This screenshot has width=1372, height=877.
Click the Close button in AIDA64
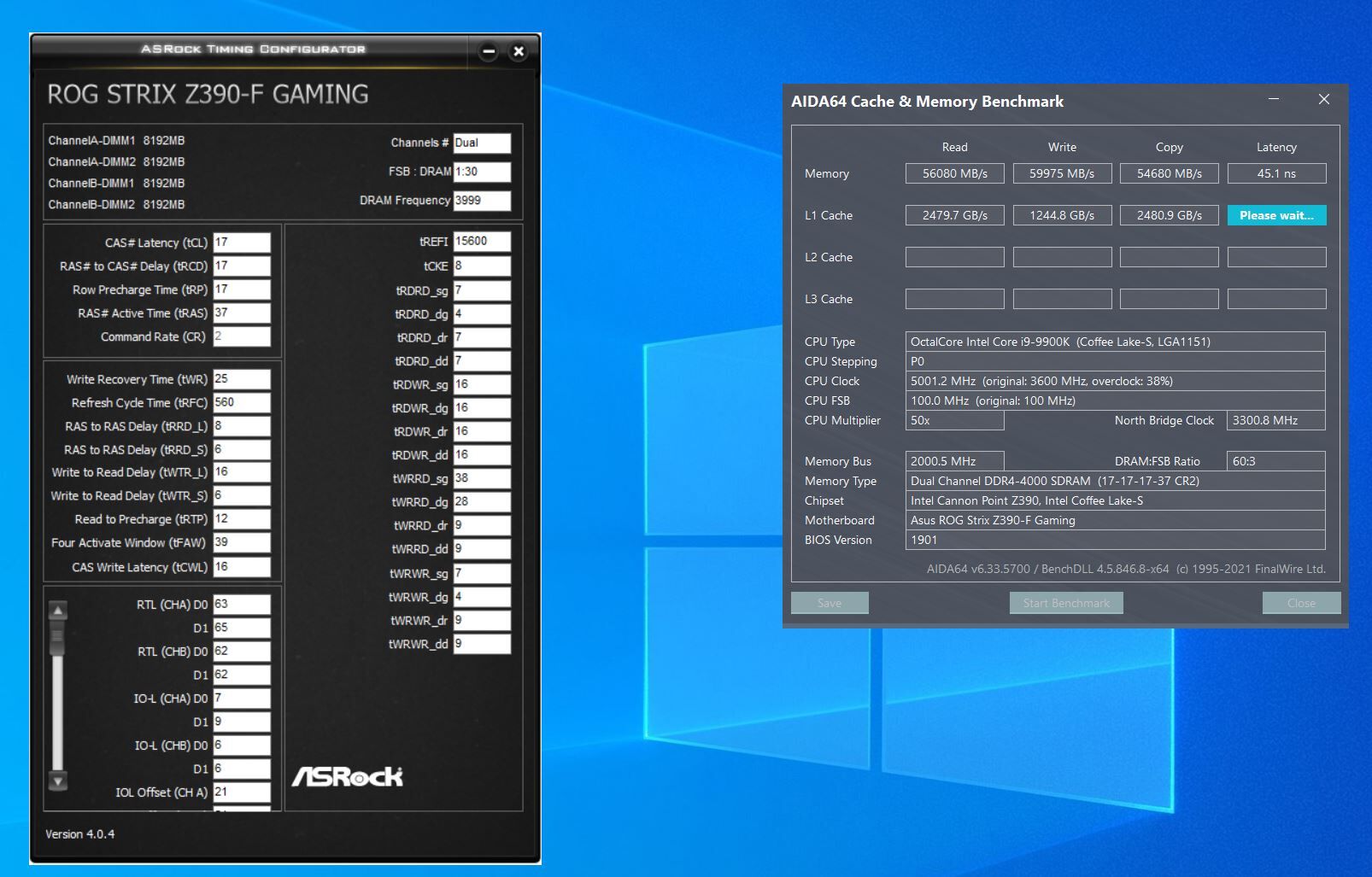[x=1301, y=603]
